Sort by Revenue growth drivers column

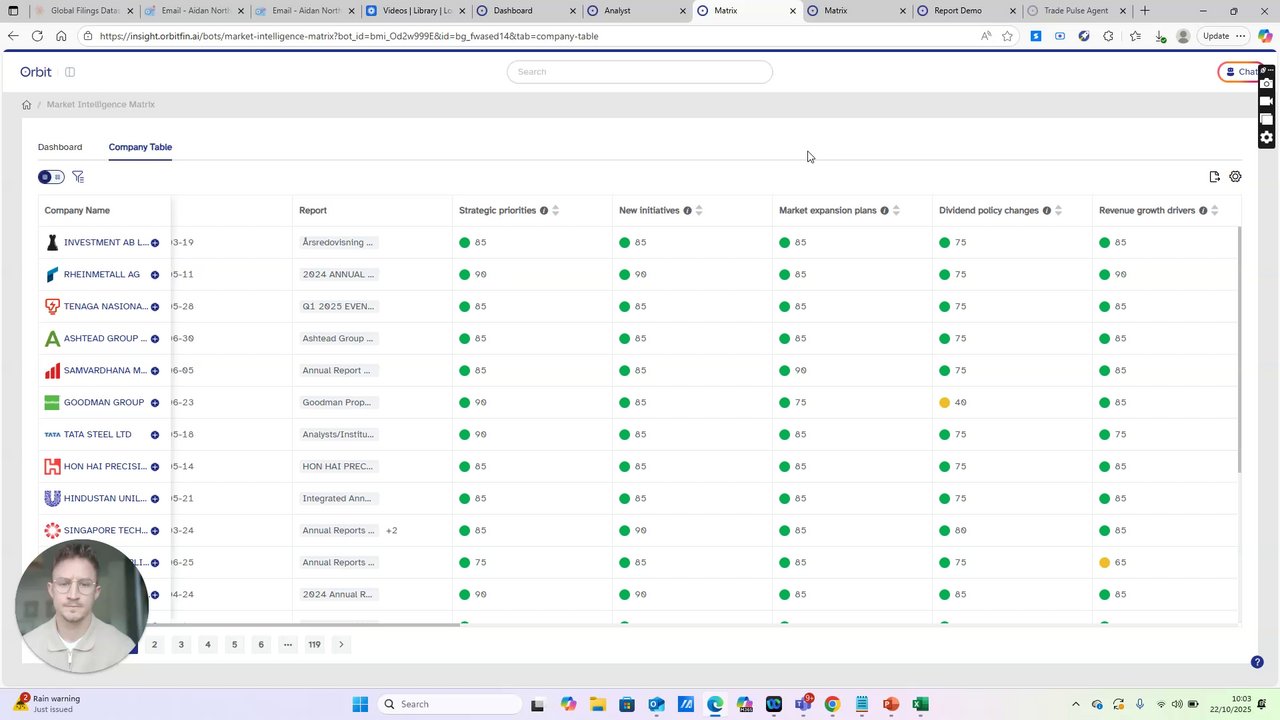coord(1215,211)
